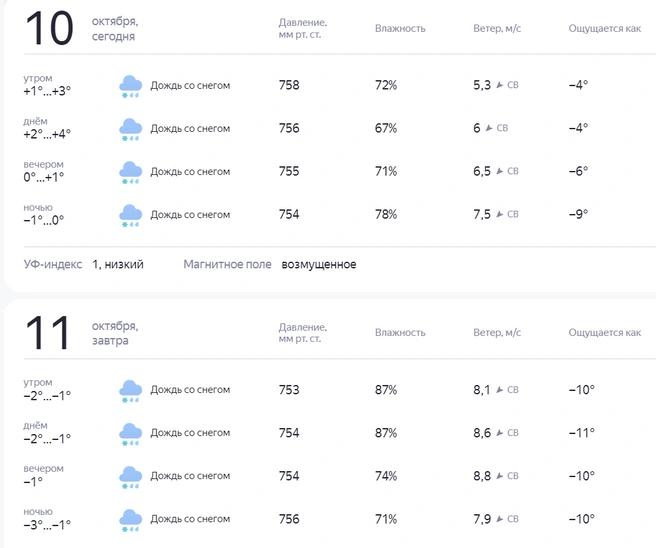656x548 pixels.
Task: Click the "УФ-индекс" label
Action: coord(53,265)
